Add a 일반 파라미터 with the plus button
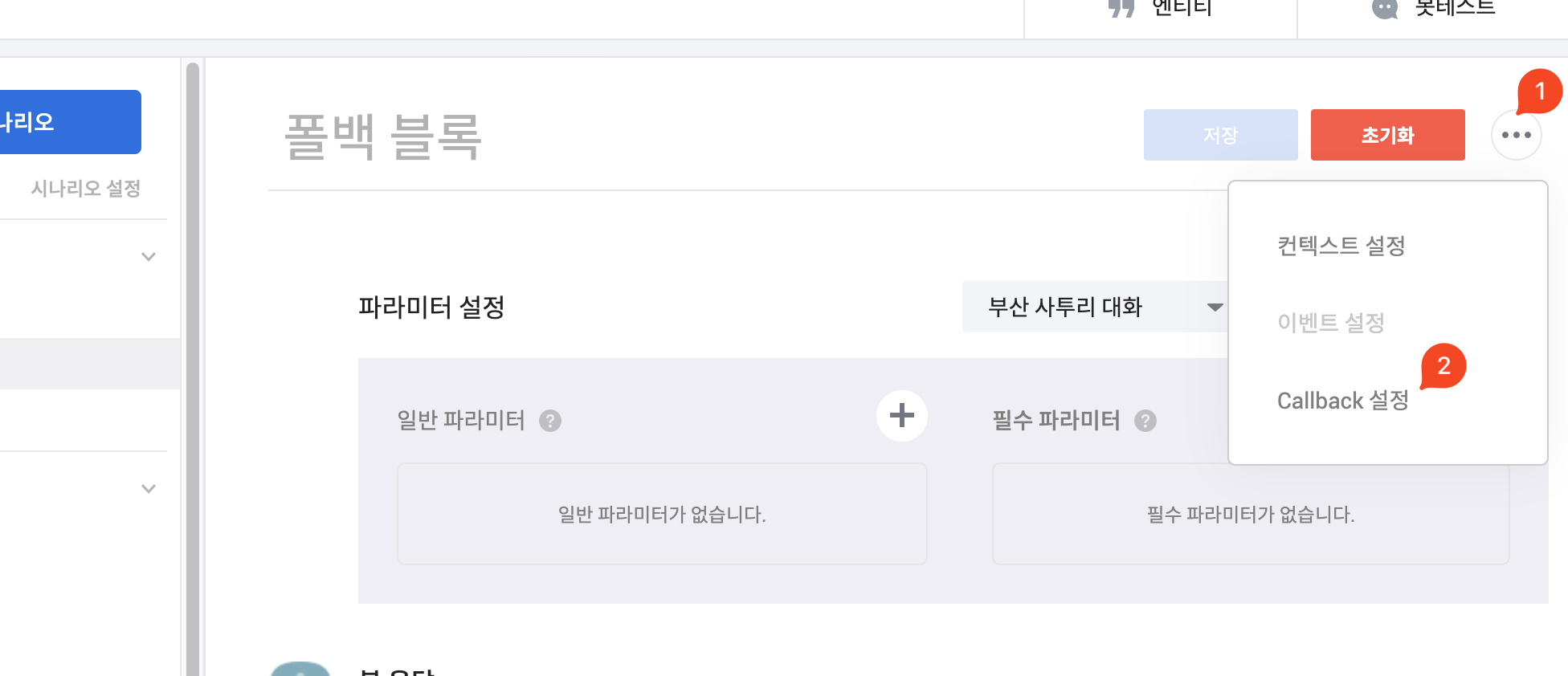 901,415
